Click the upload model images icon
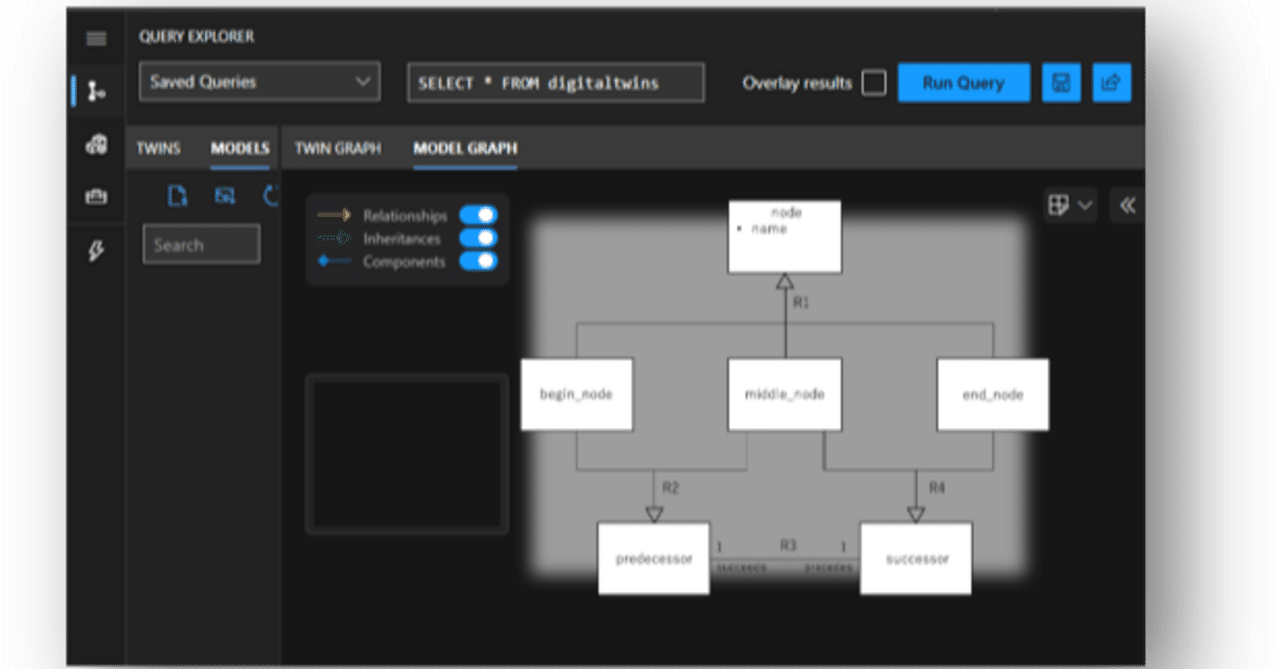 [225, 196]
